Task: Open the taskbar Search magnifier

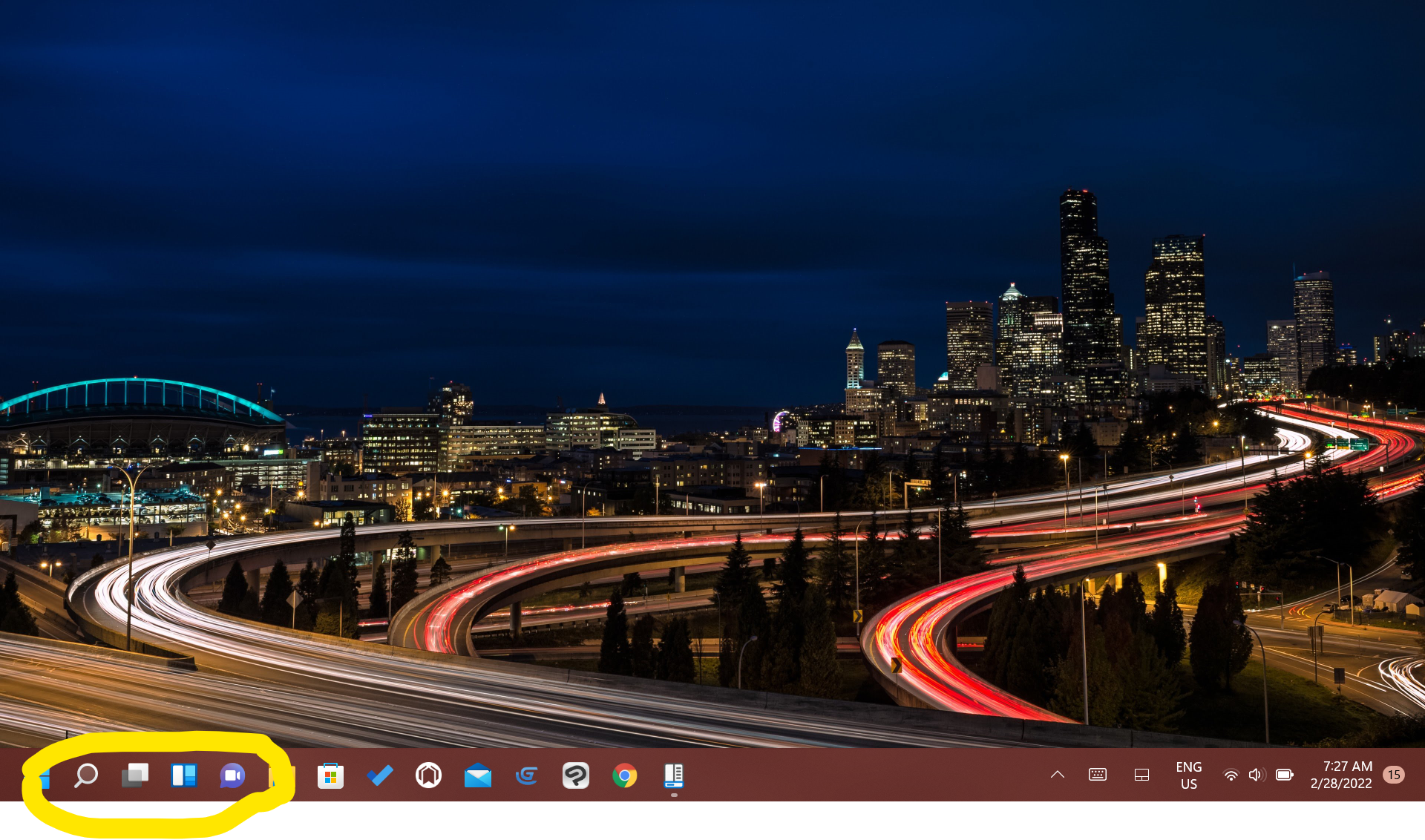Action: [86, 775]
